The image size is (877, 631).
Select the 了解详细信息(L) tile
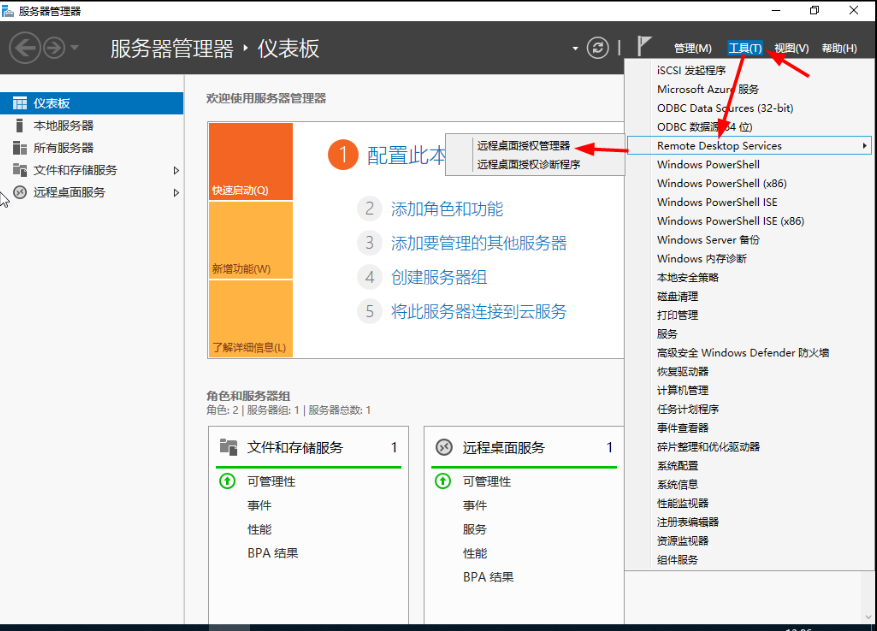(251, 318)
